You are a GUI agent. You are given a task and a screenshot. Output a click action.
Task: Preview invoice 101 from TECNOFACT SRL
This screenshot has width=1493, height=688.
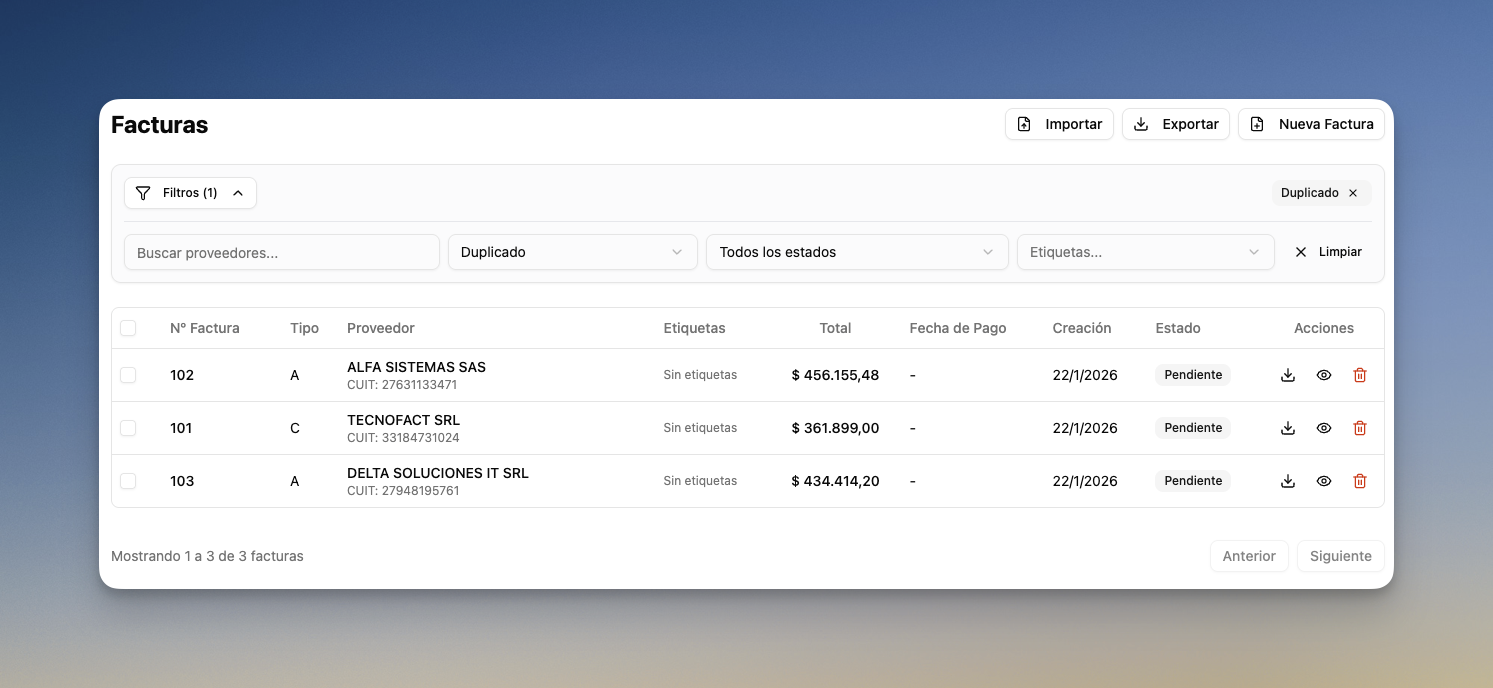(x=1324, y=428)
